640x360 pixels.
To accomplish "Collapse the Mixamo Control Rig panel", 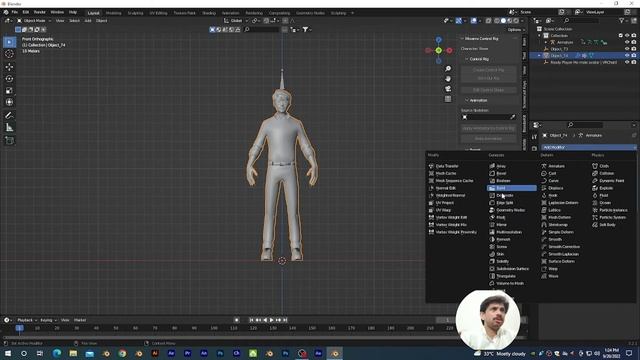I will coord(462,38).
